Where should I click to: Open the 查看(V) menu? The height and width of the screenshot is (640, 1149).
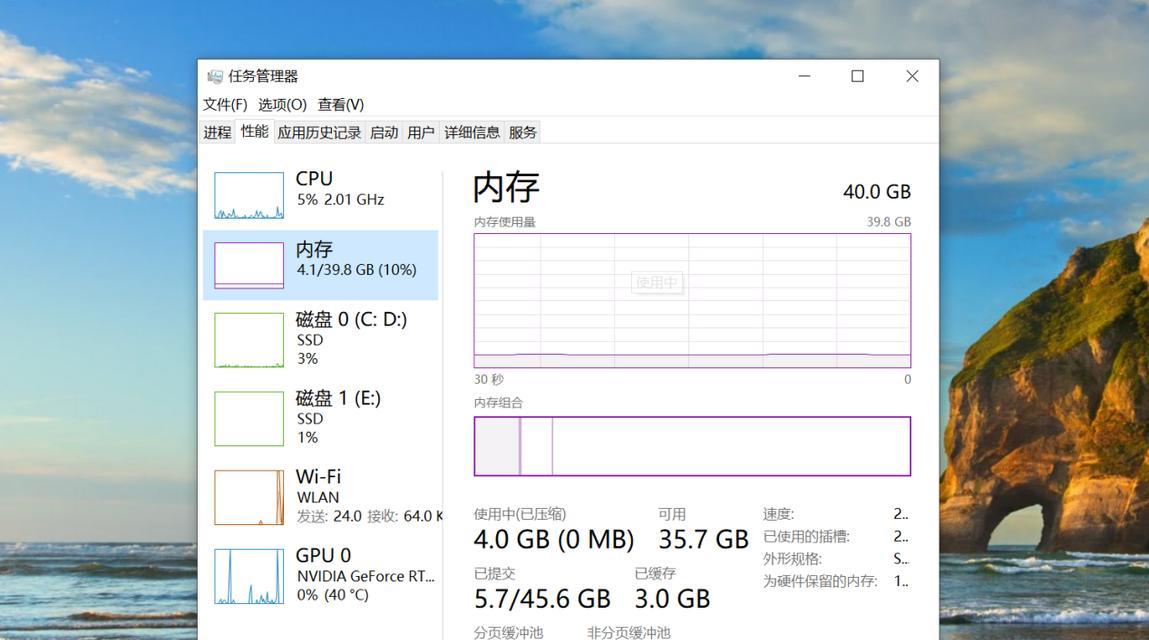pos(341,105)
